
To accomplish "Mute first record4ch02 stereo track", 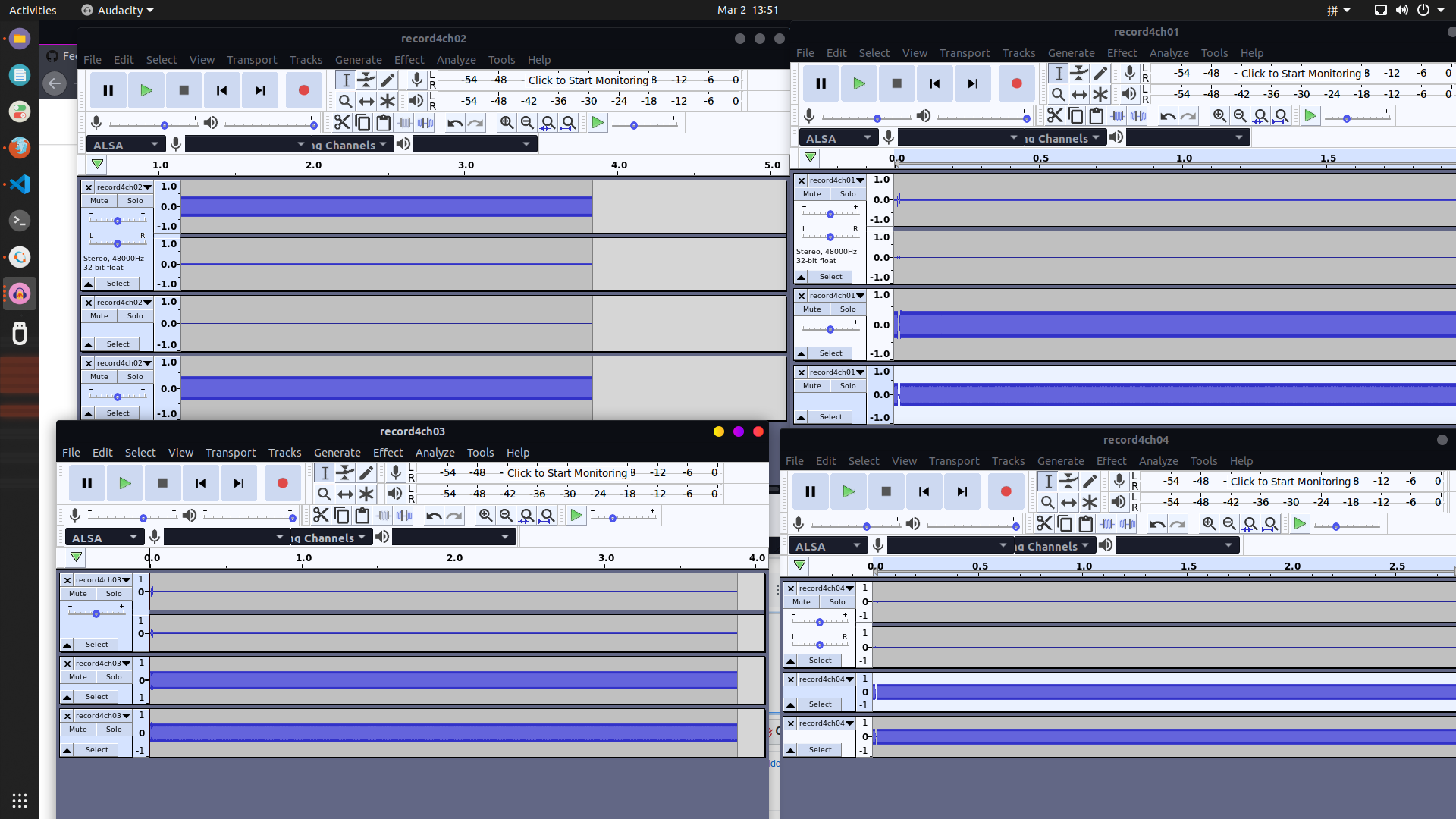I will [99, 201].
